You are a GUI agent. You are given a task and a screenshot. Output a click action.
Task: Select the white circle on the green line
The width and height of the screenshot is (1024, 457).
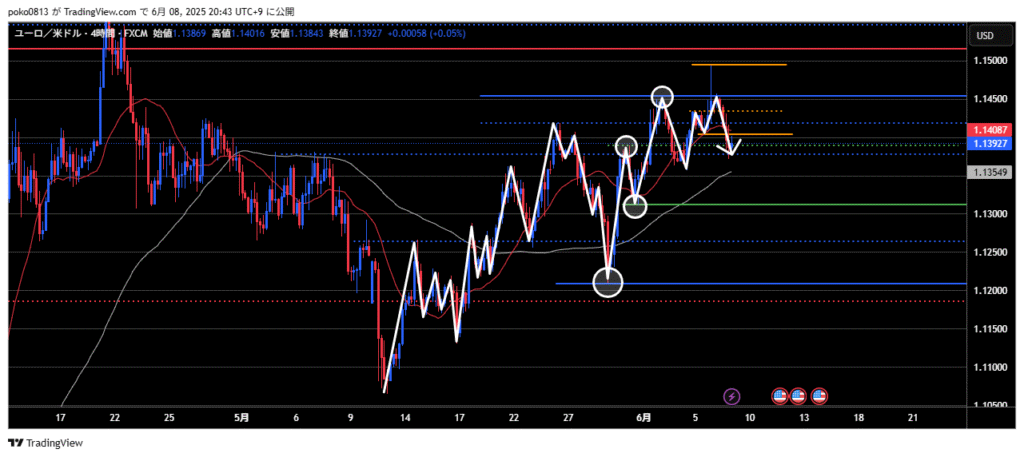[x=635, y=207]
